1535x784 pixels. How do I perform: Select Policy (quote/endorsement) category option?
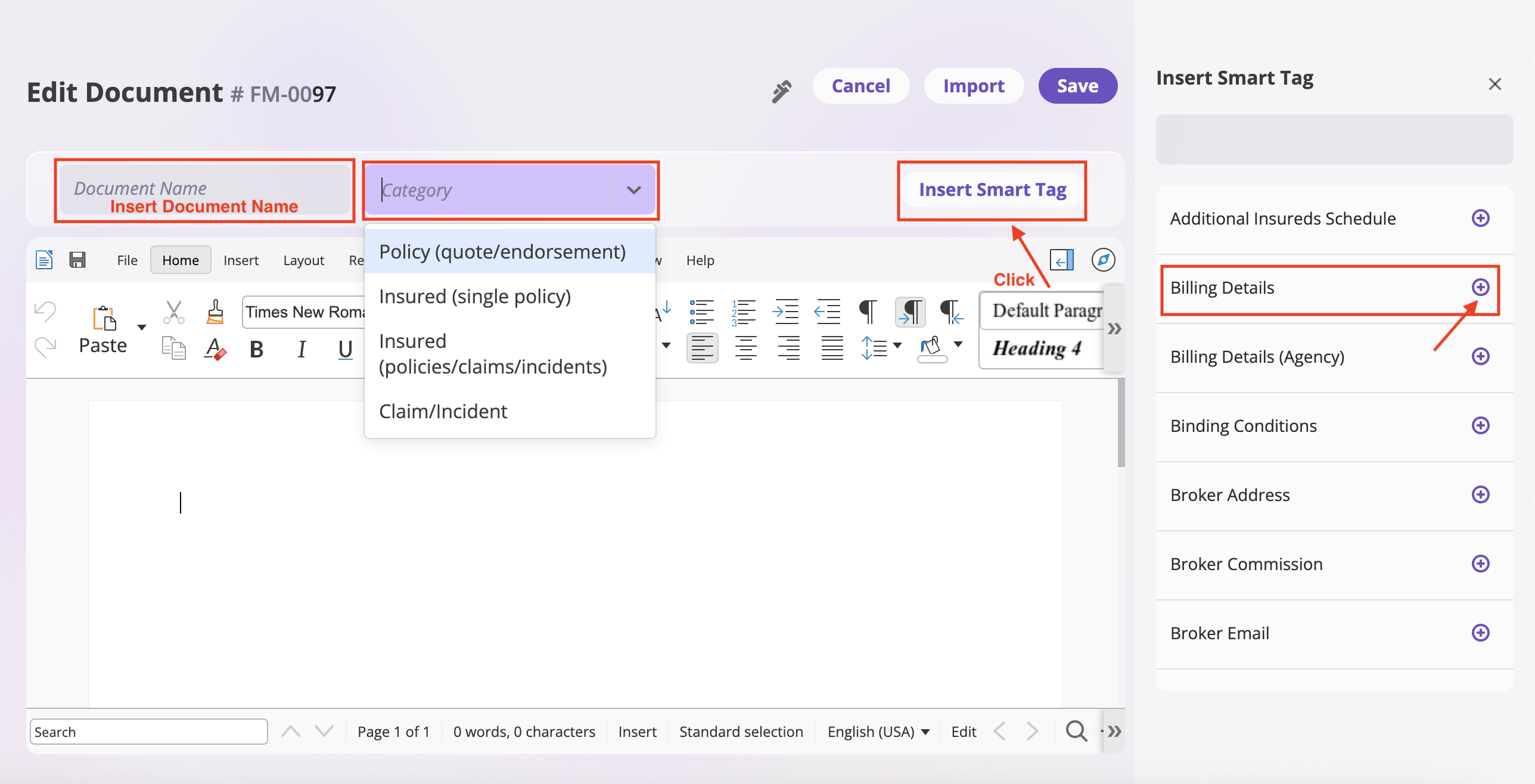[x=502, y=251]
